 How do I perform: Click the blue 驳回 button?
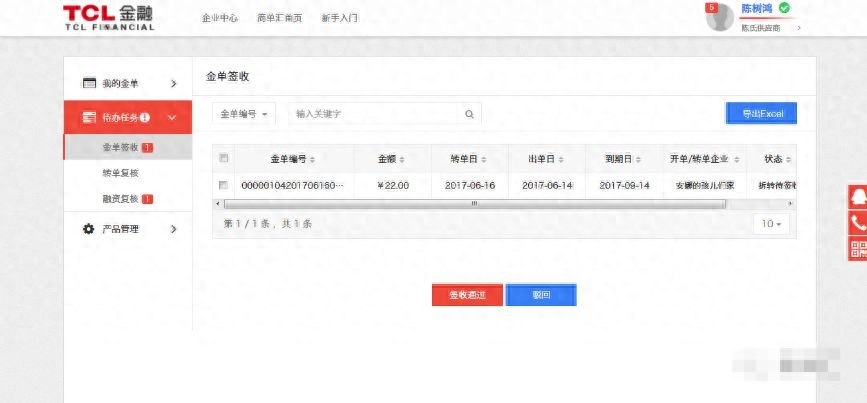point(541,295)
